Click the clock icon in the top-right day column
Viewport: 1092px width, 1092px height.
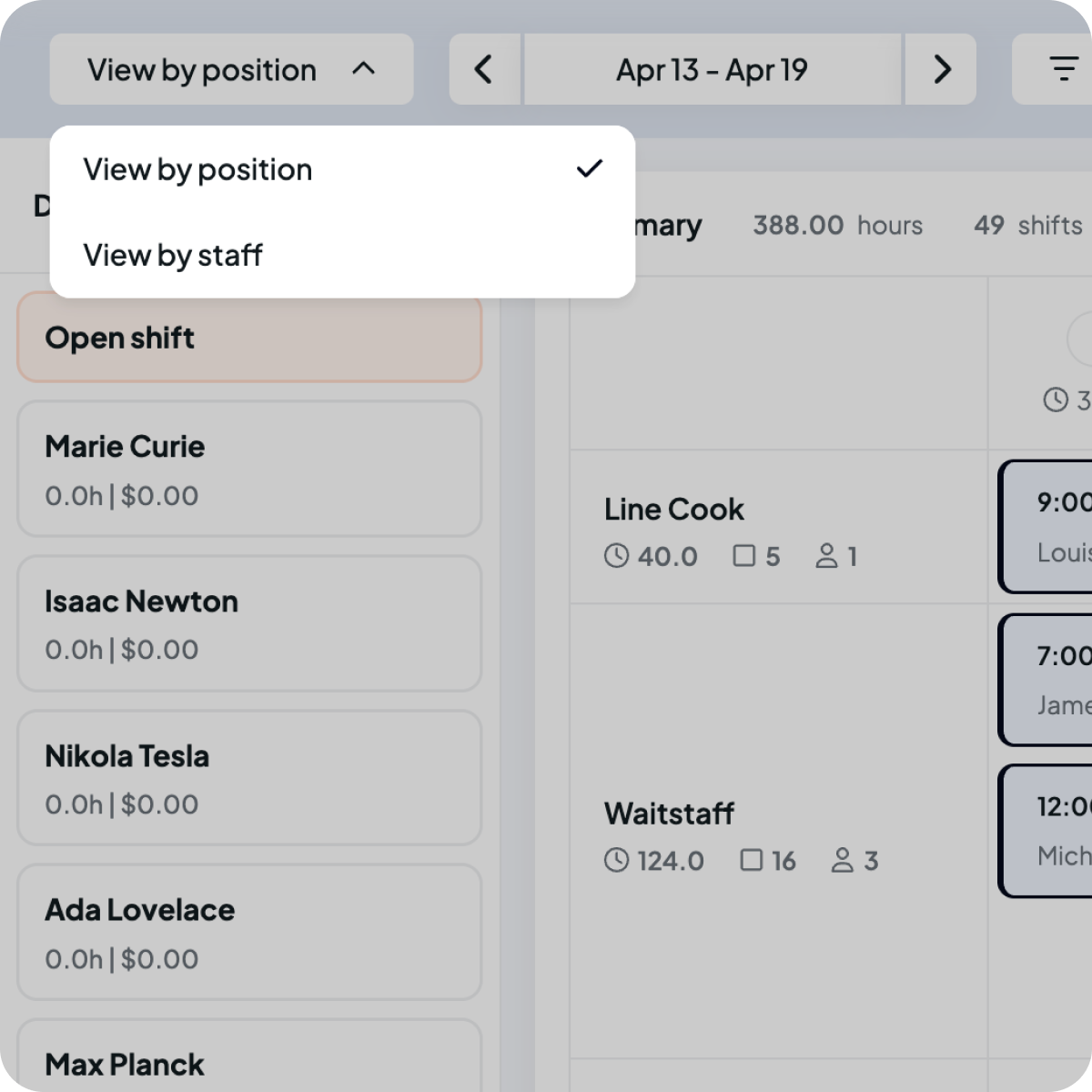(x=1055, y=399)
